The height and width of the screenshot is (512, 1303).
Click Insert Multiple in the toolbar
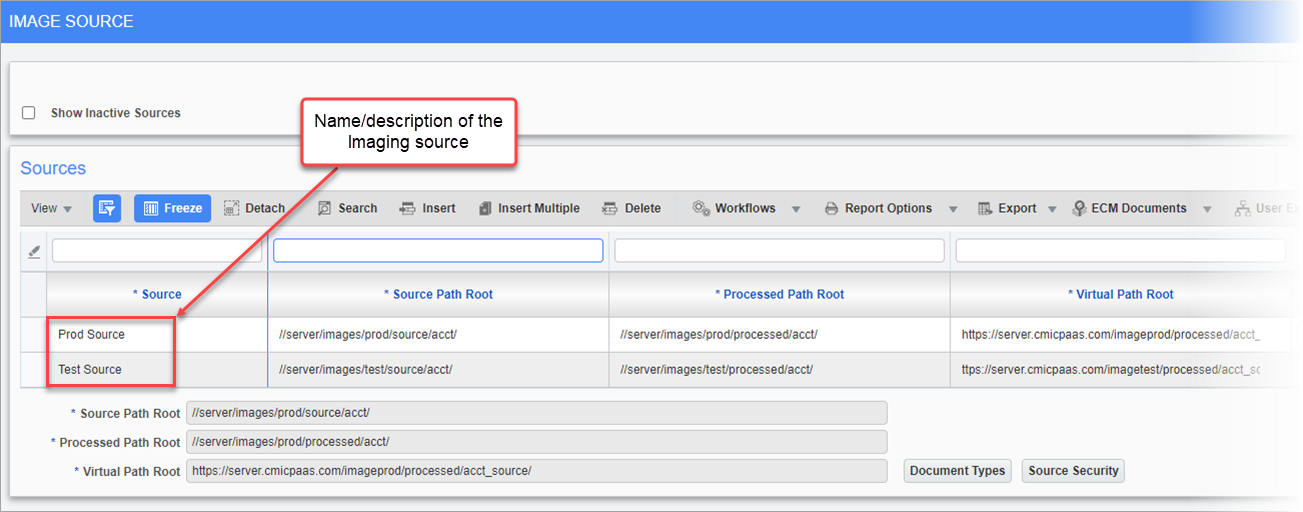[x=529, y=208]
